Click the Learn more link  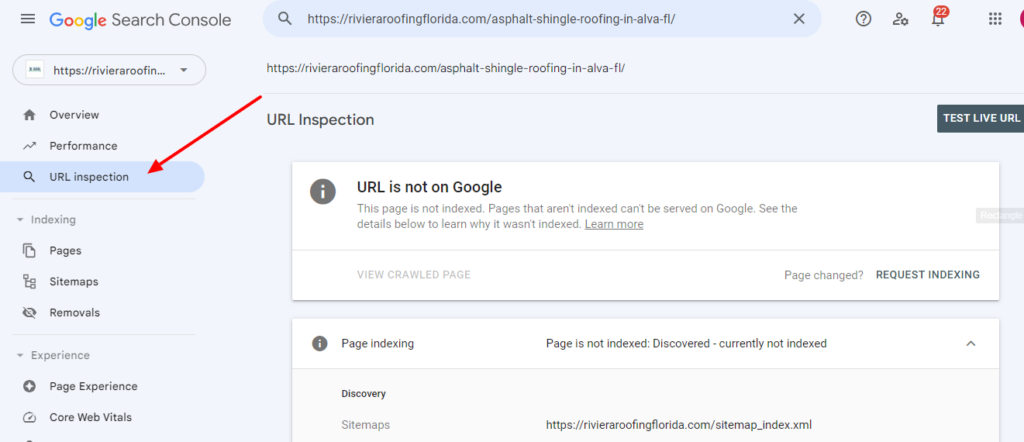click(614, 224)
